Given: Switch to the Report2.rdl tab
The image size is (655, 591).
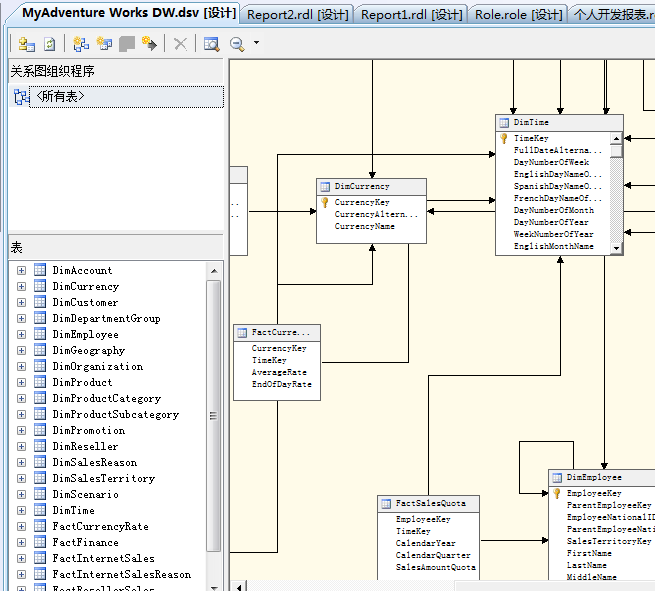Looking at the screenshot, I should coord(297,15).
